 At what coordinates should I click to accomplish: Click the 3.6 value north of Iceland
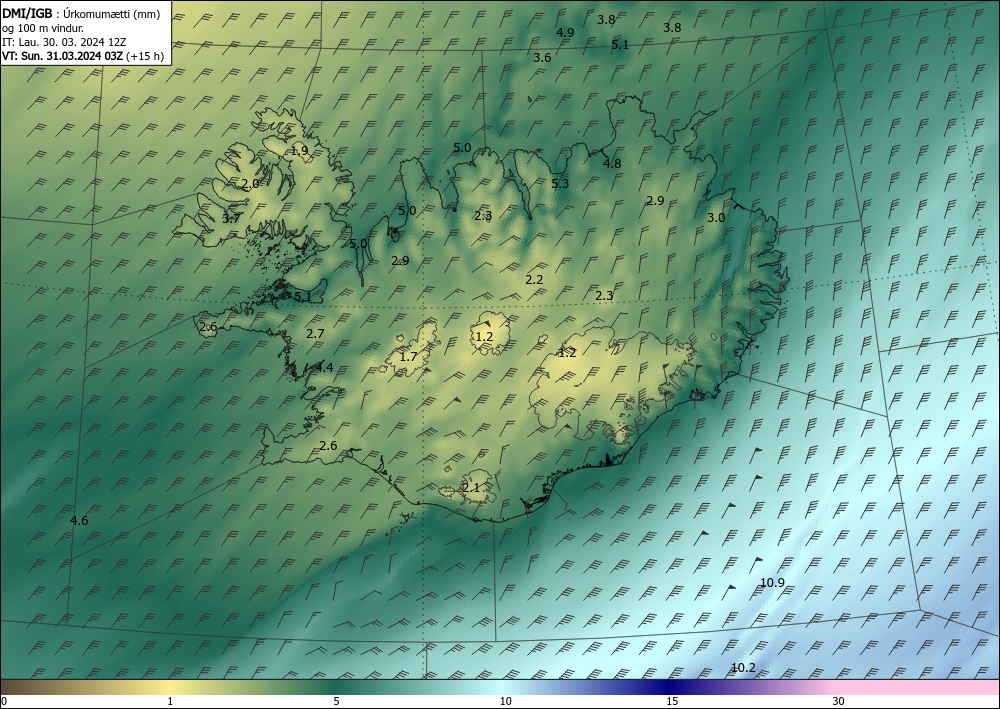click(542, 58)
